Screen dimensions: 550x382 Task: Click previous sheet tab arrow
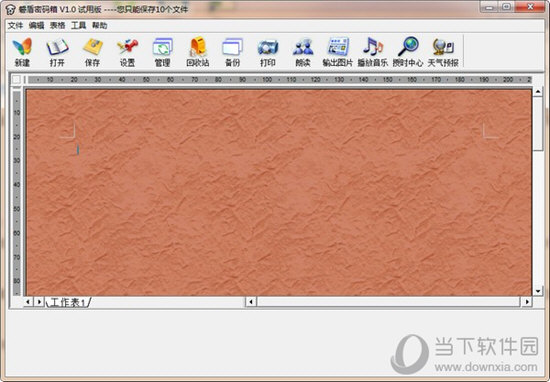(28, 302)
